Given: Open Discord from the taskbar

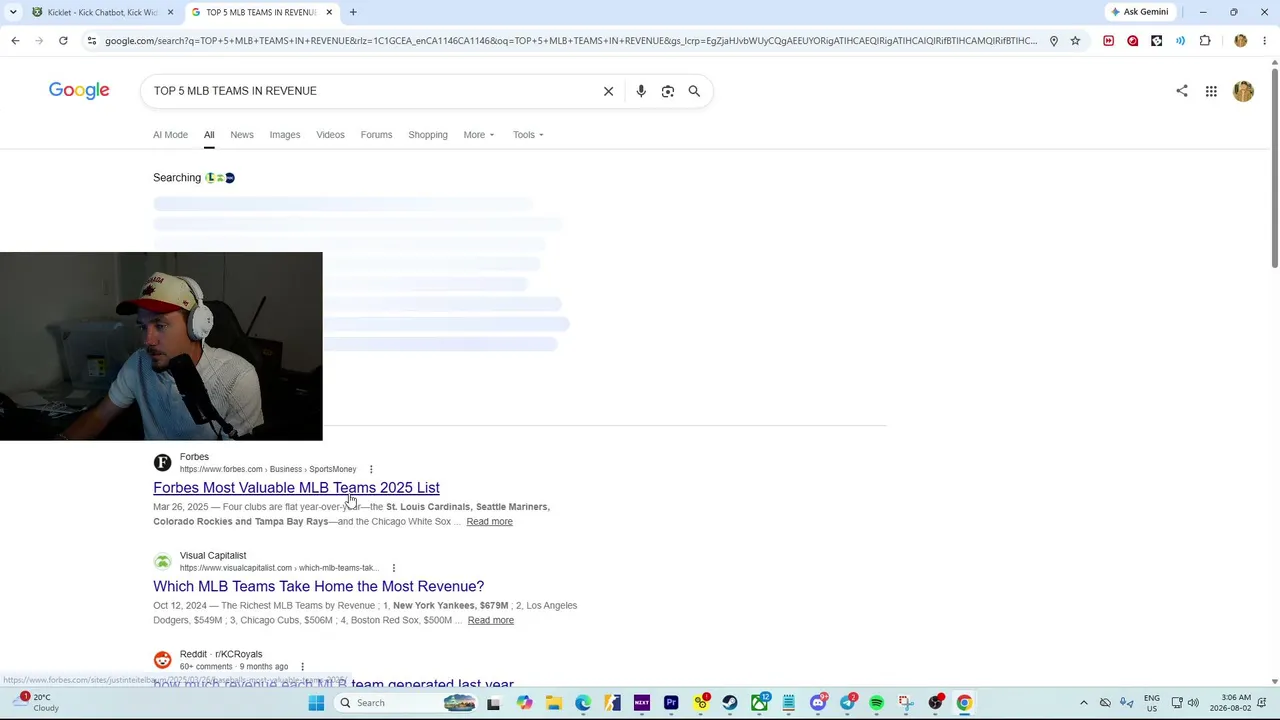Looking at the screenshot, I should (x=818, y=703).
